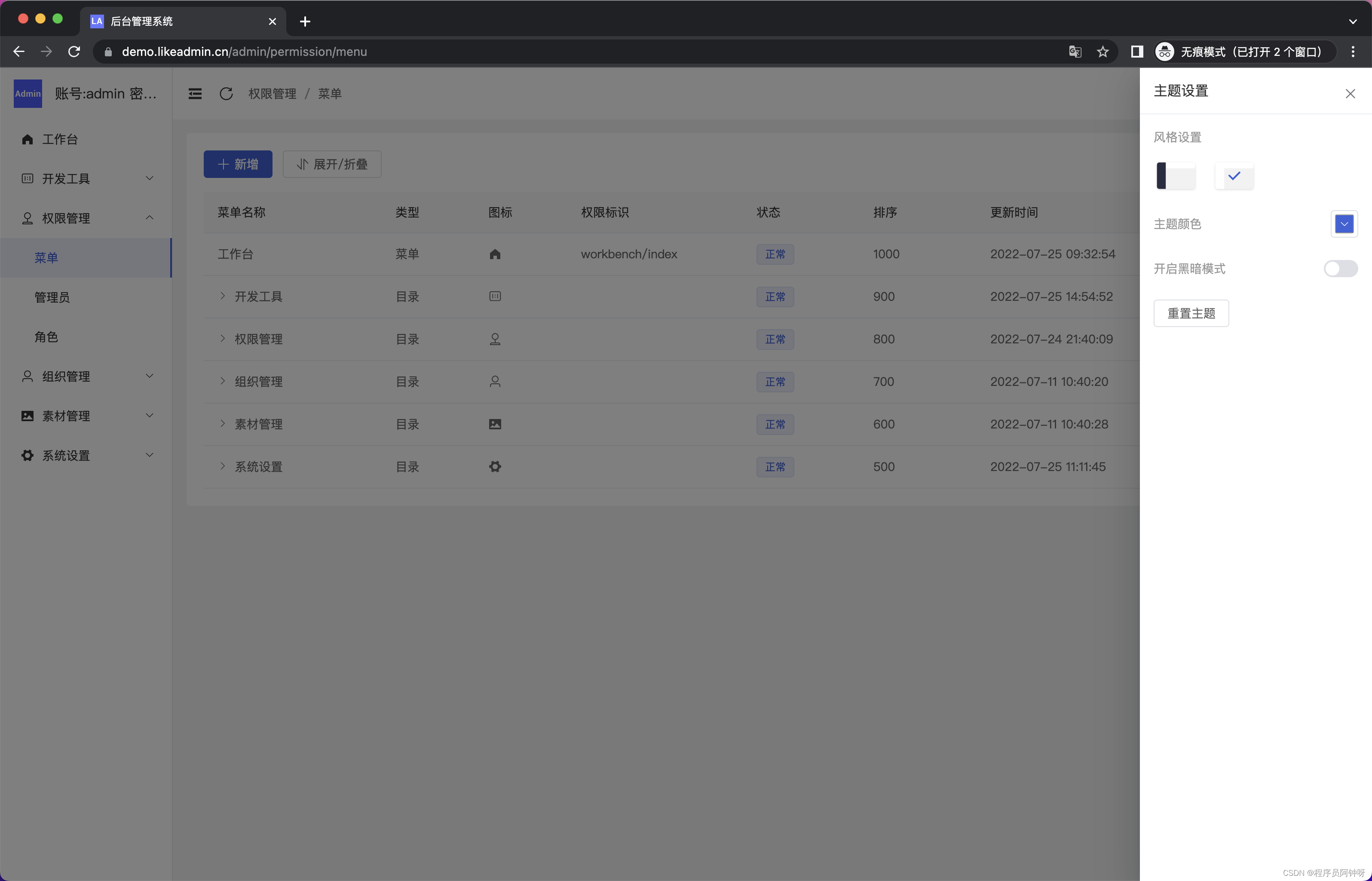Click the gear icon in 系统设置 table row

pos(495,467)
